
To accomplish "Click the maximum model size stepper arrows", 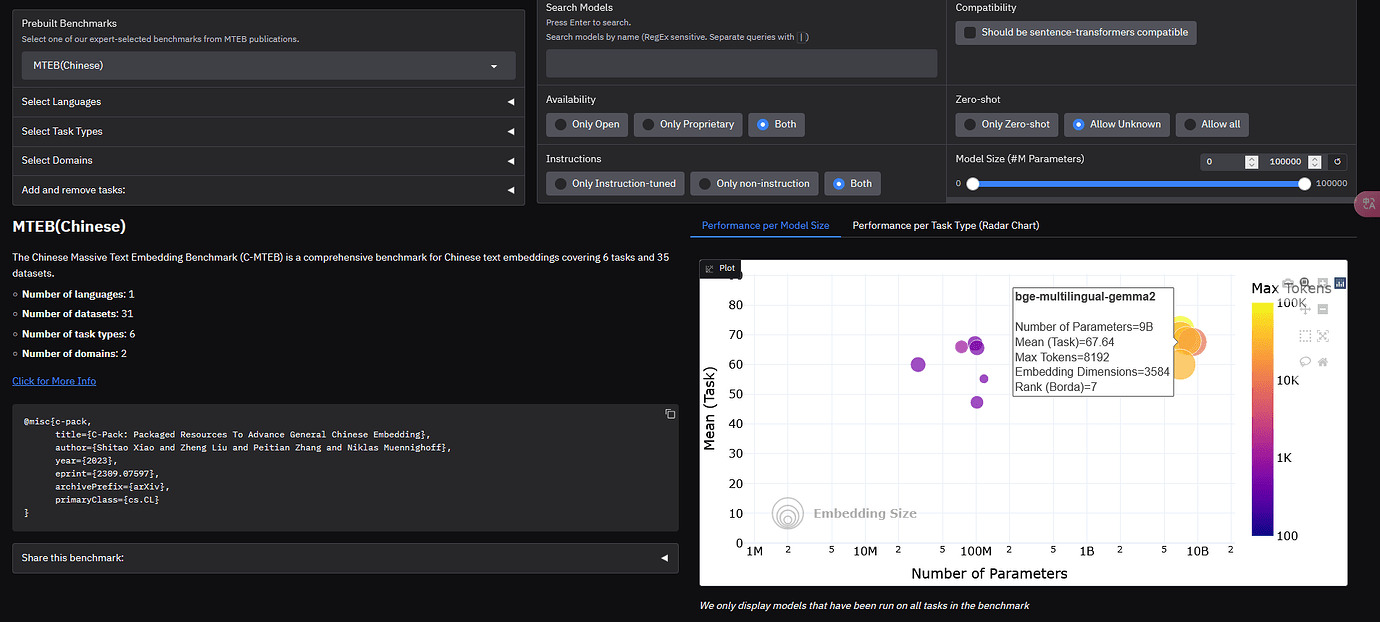I will [1313, 162].
